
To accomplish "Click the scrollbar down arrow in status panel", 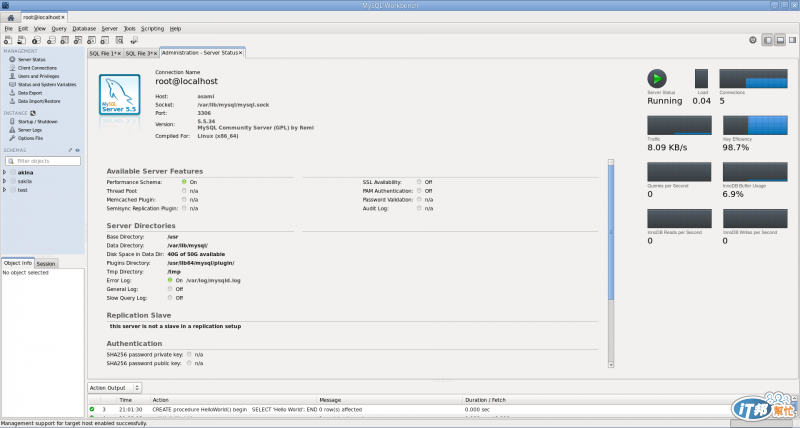I will point(611,365).
